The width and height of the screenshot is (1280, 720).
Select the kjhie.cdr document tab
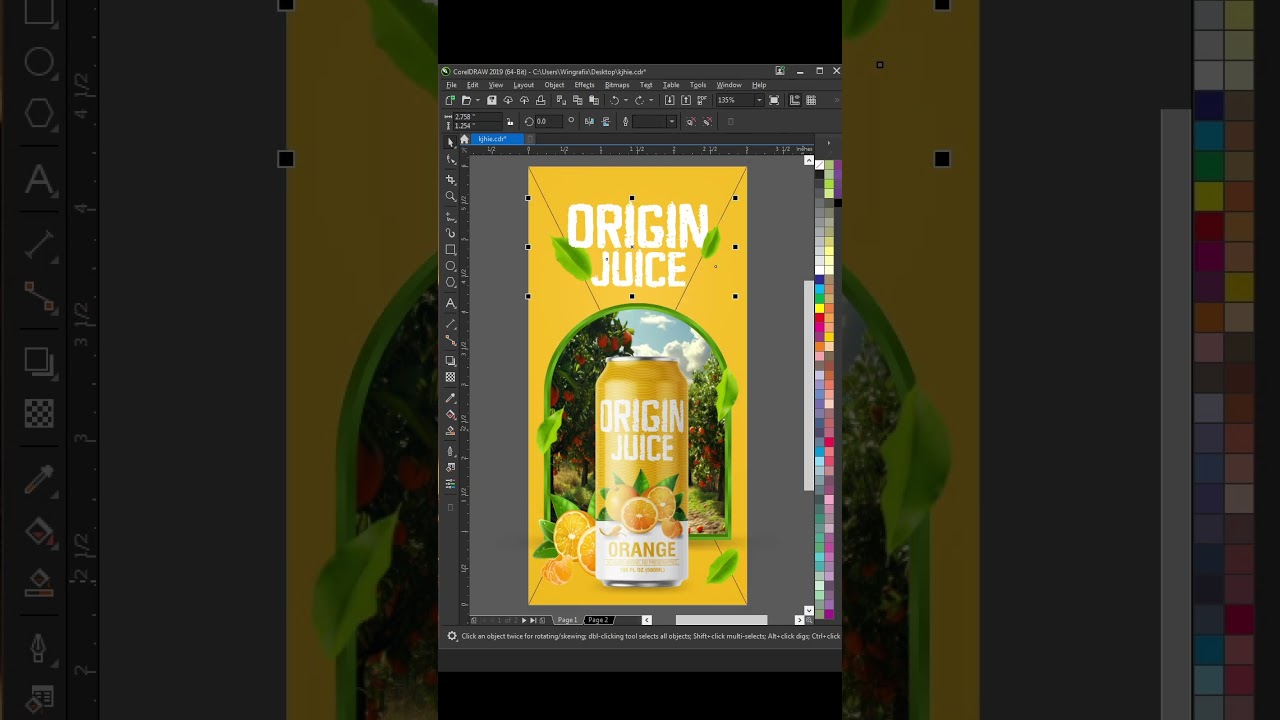[497, 139]
